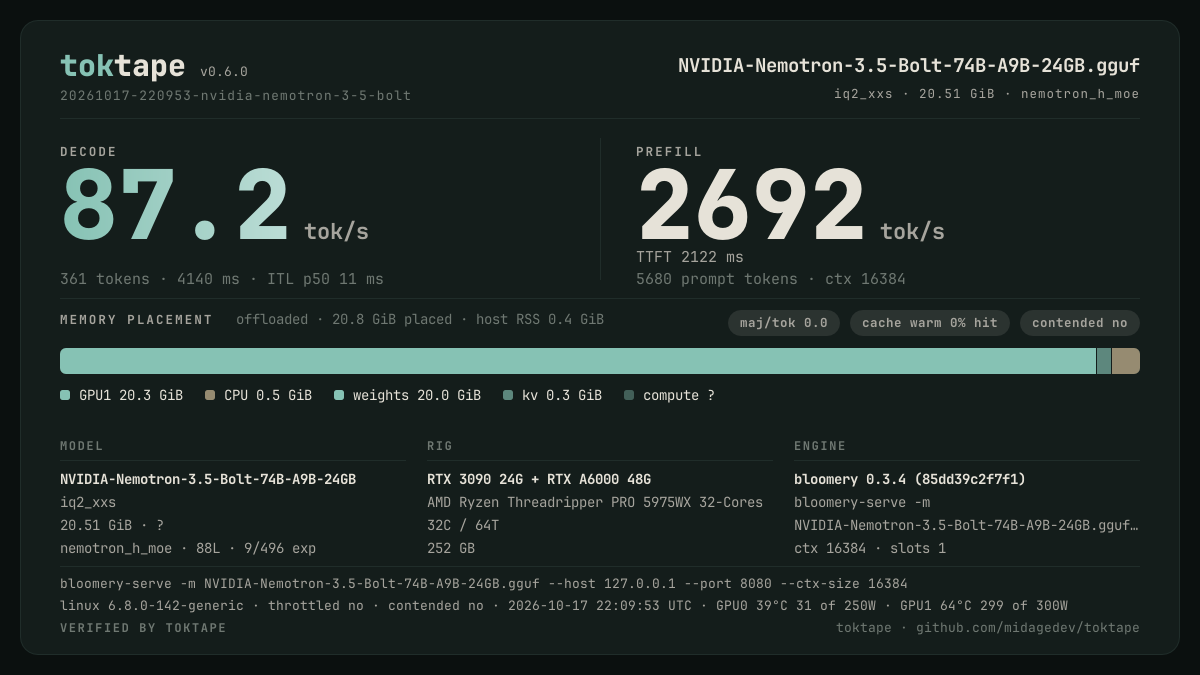The height and width of the screenshot is (675, 1200).
Task: Click the ctx 16384 · slots 1 row
Action: coord(870,548)
